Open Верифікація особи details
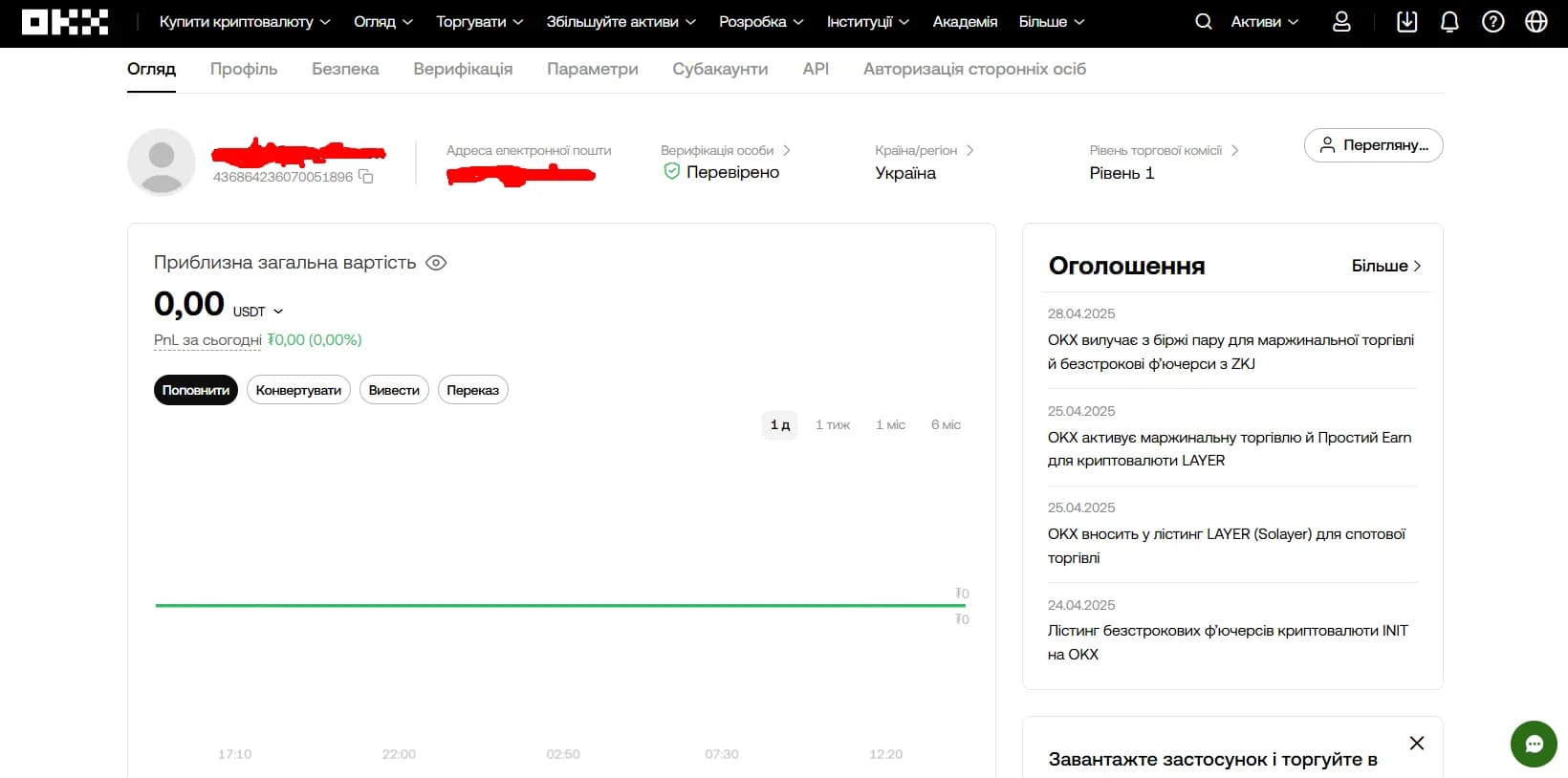1568x778 pixels. (726, 150)
